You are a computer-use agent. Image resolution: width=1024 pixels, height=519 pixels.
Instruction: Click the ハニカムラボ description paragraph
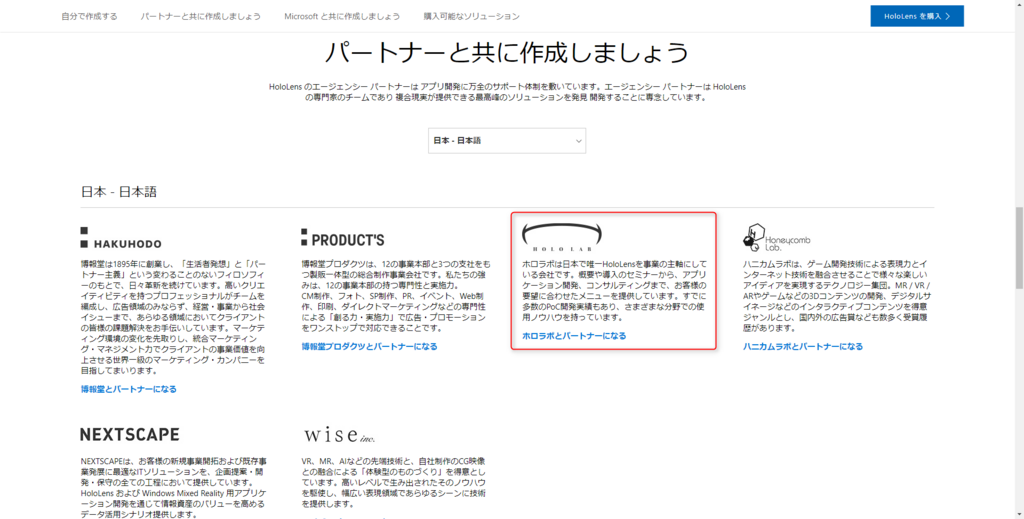(x=837, y=296)
